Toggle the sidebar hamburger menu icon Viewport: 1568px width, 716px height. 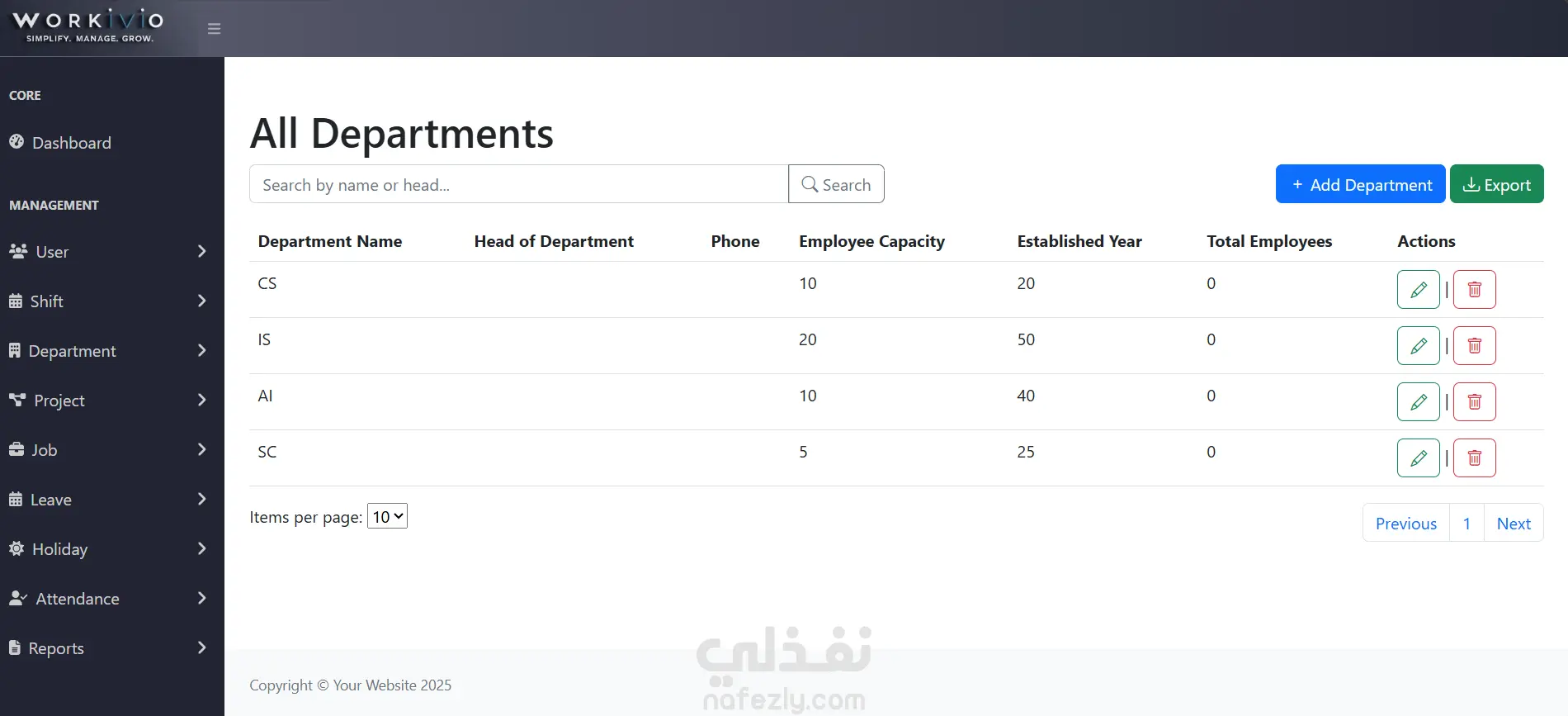point(214,29)
